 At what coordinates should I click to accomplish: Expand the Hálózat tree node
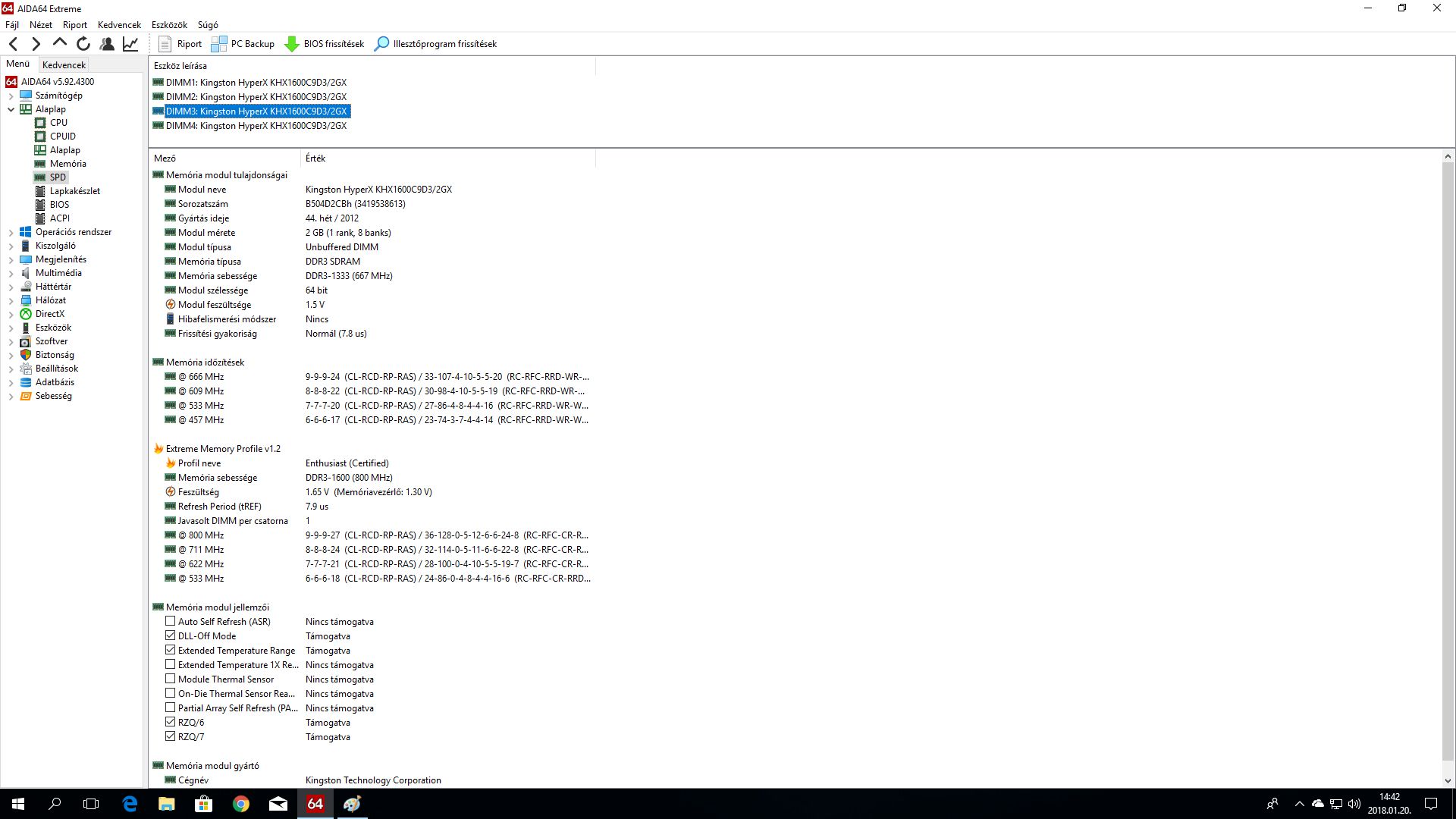11,301
